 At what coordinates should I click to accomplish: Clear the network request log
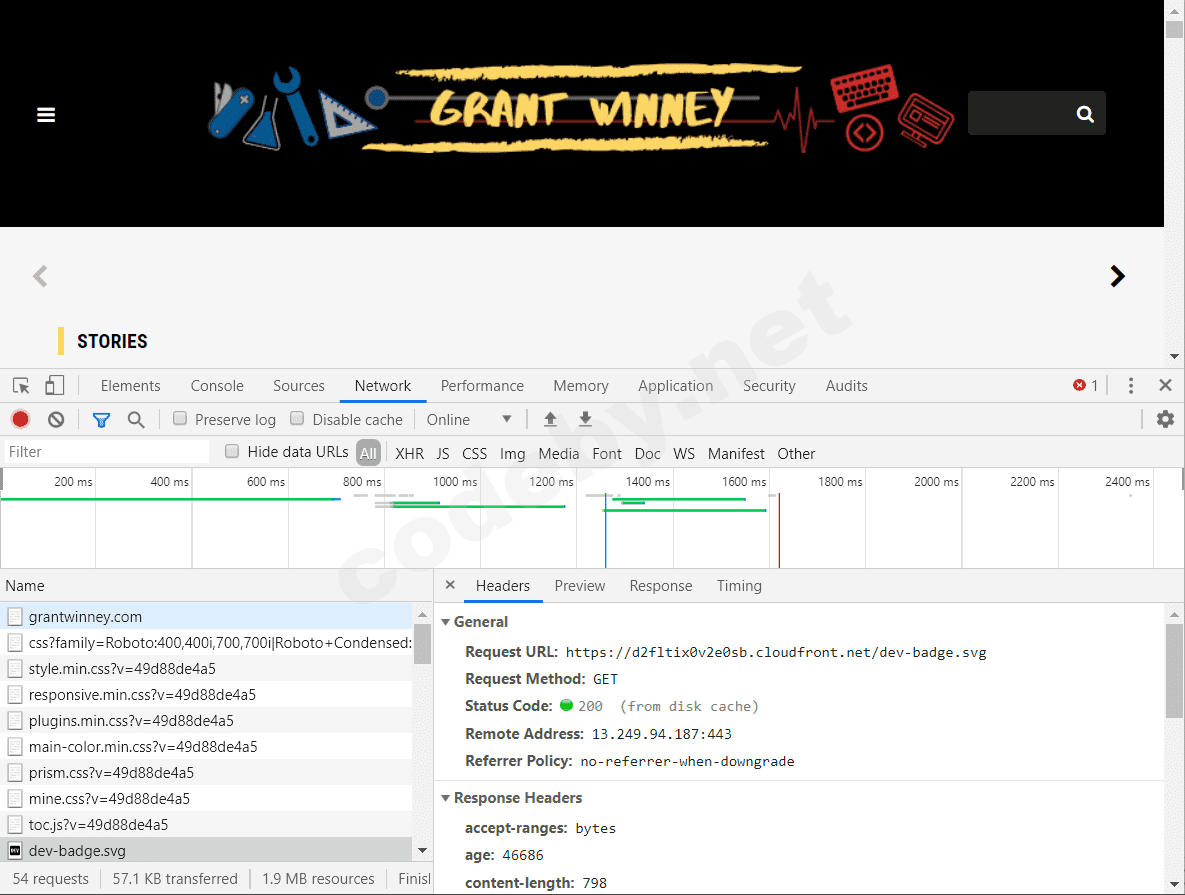tap(56, 419)
